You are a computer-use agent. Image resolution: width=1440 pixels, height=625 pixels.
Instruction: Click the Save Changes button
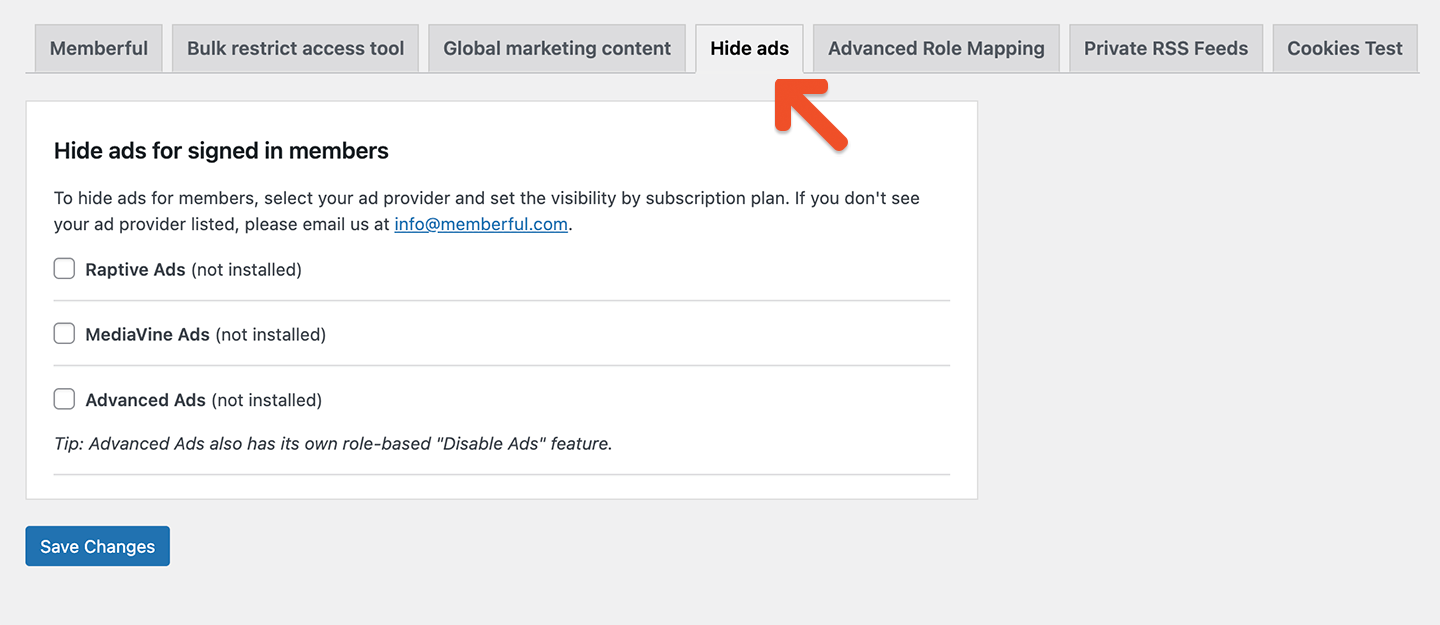click(x=97, y=546)
